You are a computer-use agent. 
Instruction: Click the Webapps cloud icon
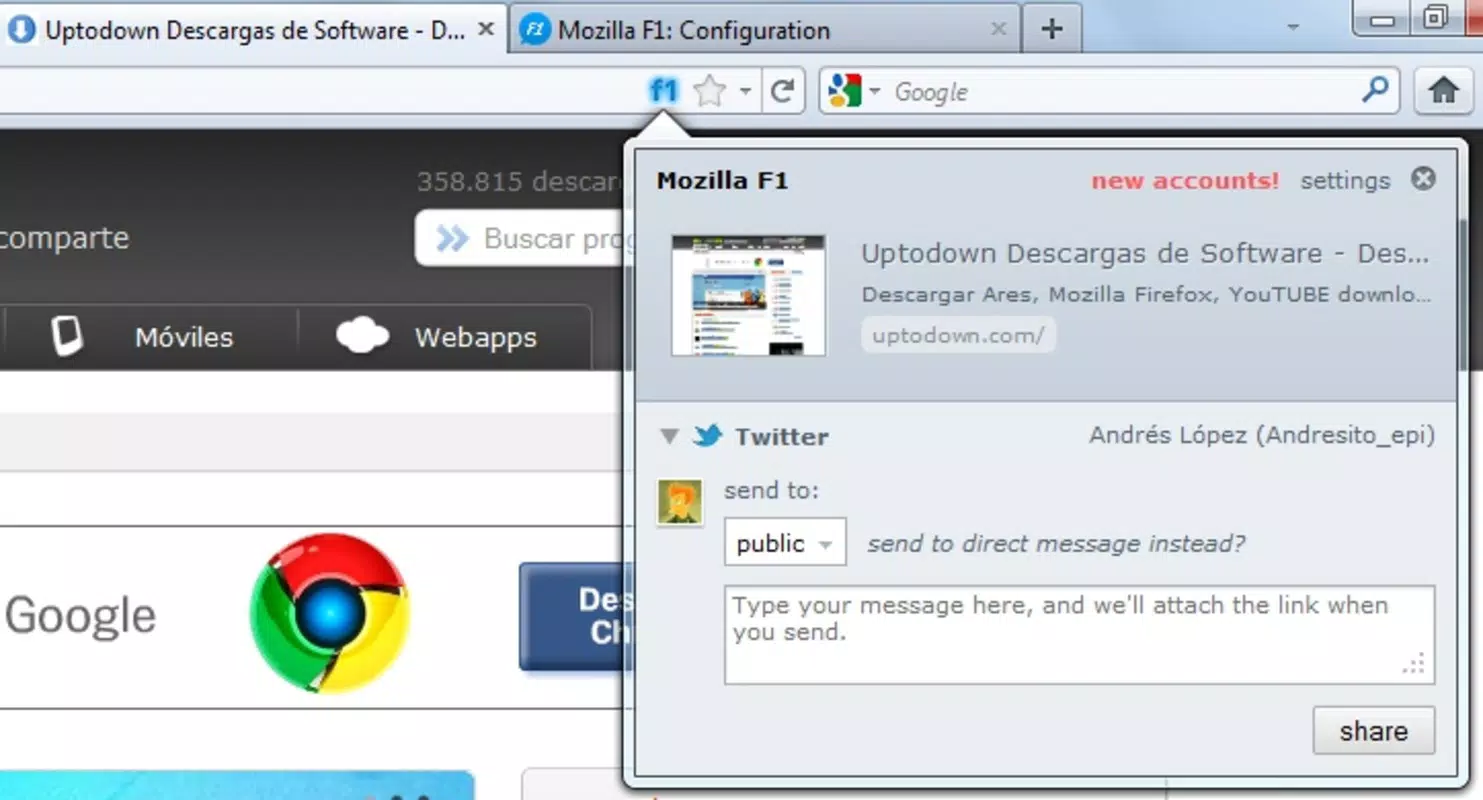[x=362, y=336]
